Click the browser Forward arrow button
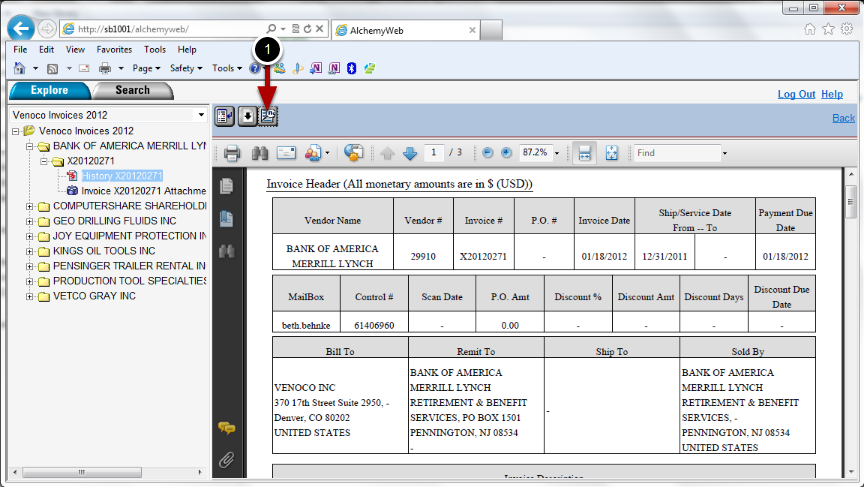The height and width of the screenshot is (487, 864). click(47, 29)
